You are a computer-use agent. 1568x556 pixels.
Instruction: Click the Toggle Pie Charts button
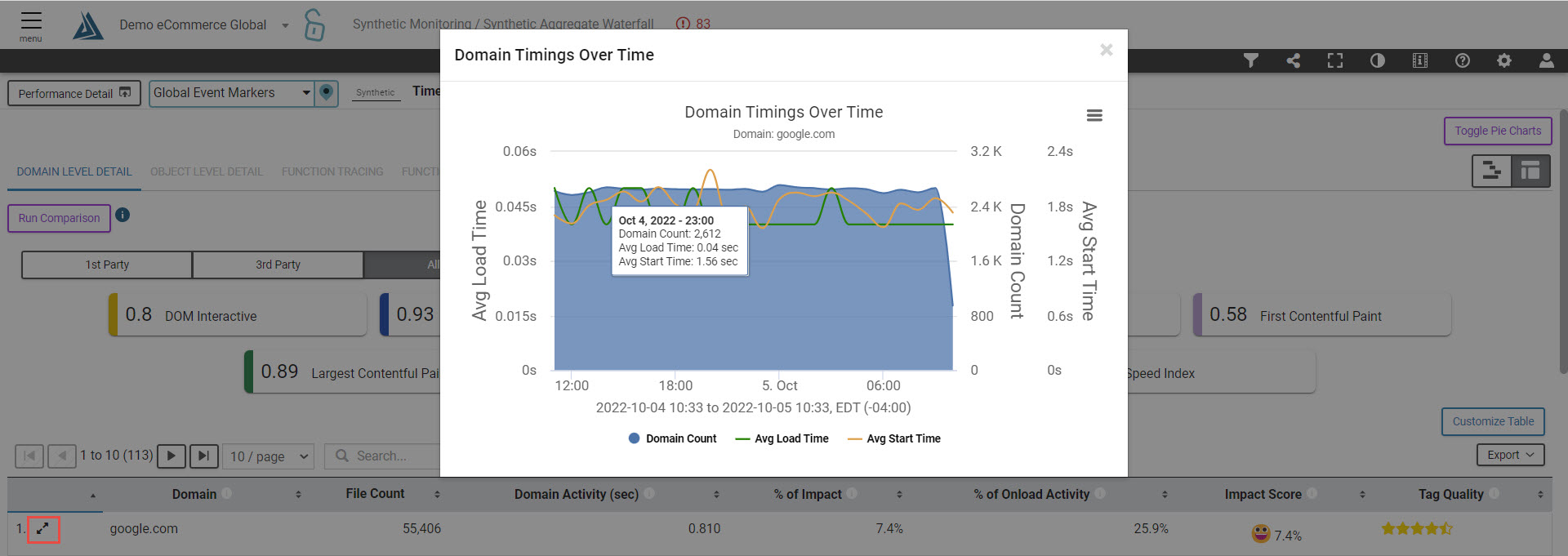tap(1497, 131)
